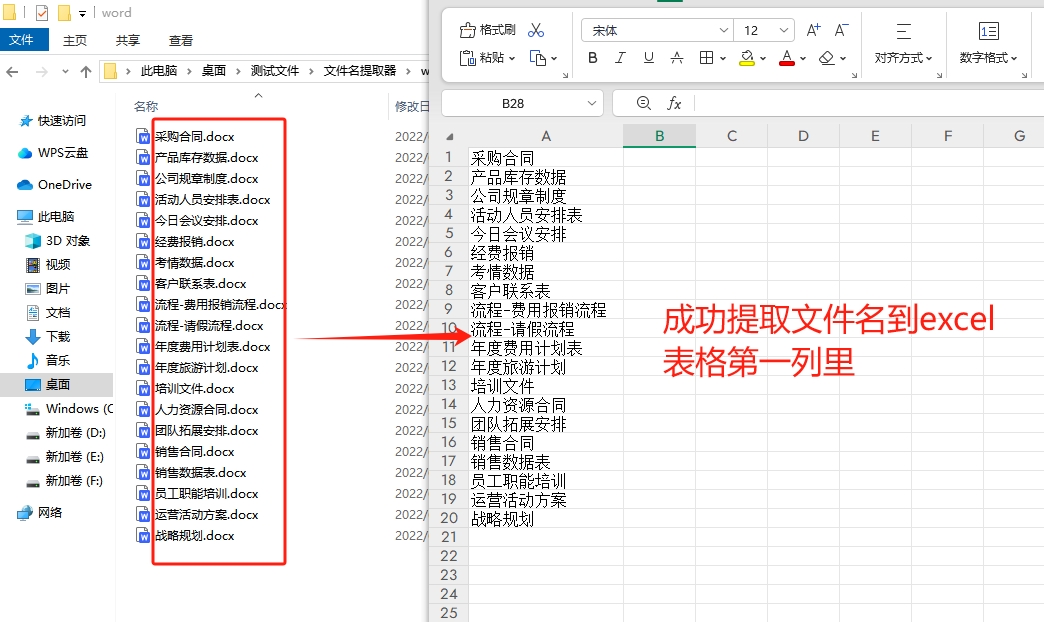Toggle Underline formatting
1044x622 pixels.
click(649, 58)
